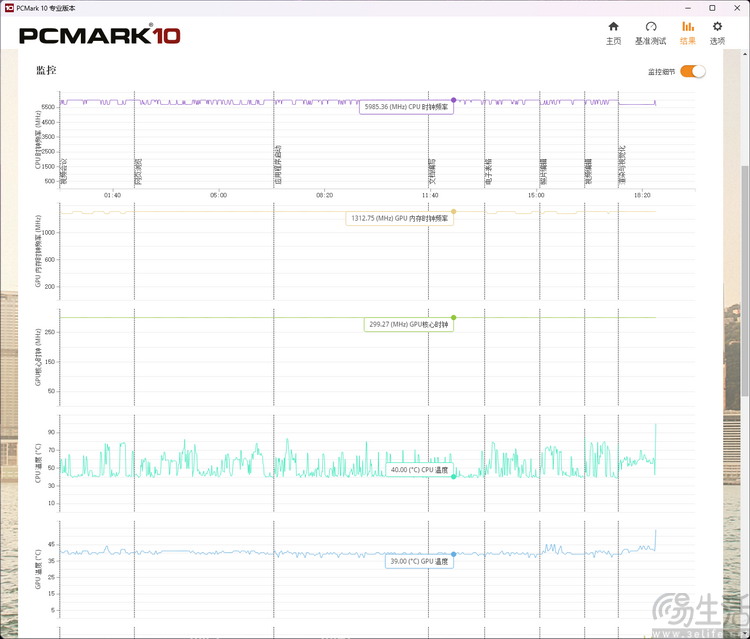Click the vertical scrollbar on right edge
Image resolution: width=750 pixels, height=639 pixels.
(x=745, y=280)
